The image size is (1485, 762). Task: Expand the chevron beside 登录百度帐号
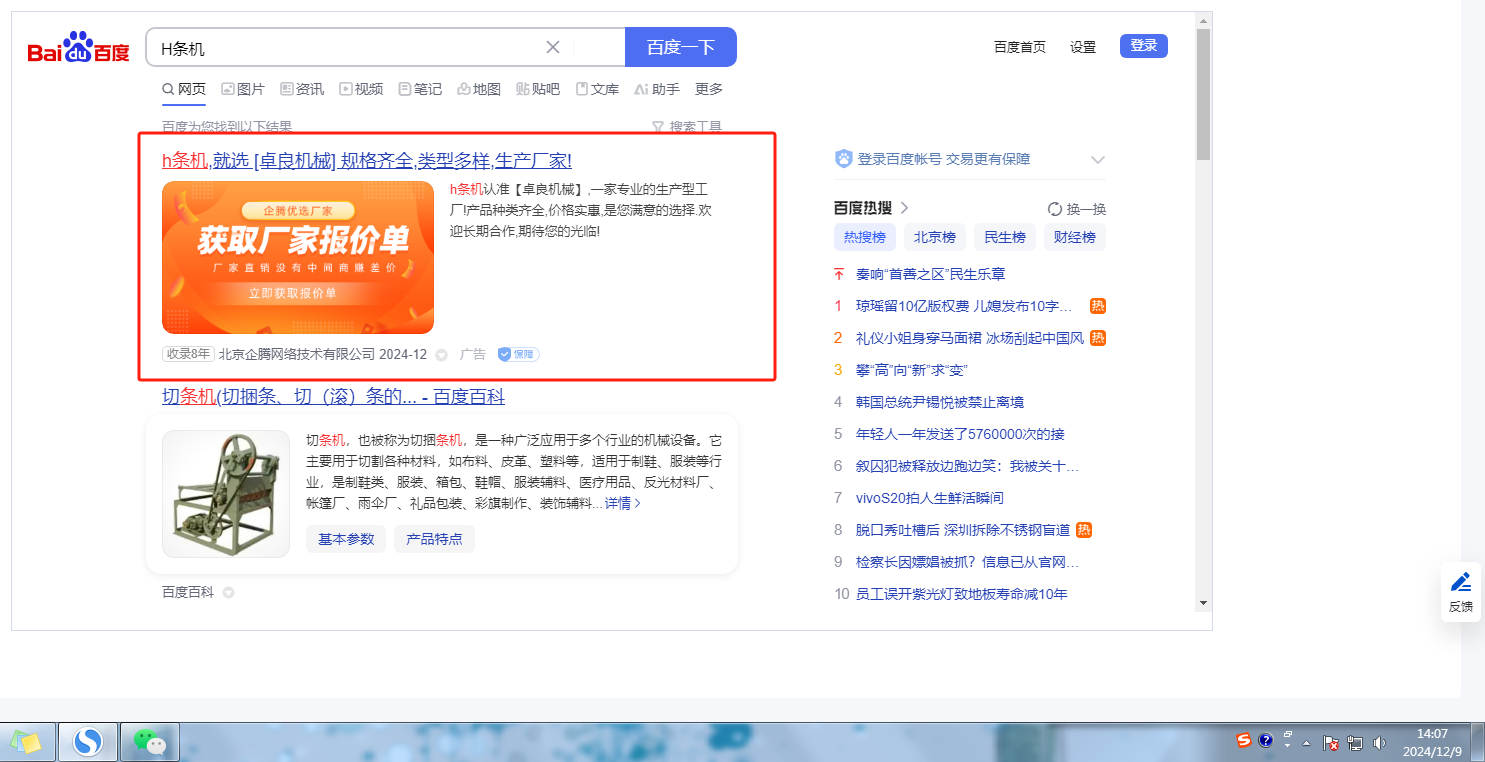coord(1098,159)
